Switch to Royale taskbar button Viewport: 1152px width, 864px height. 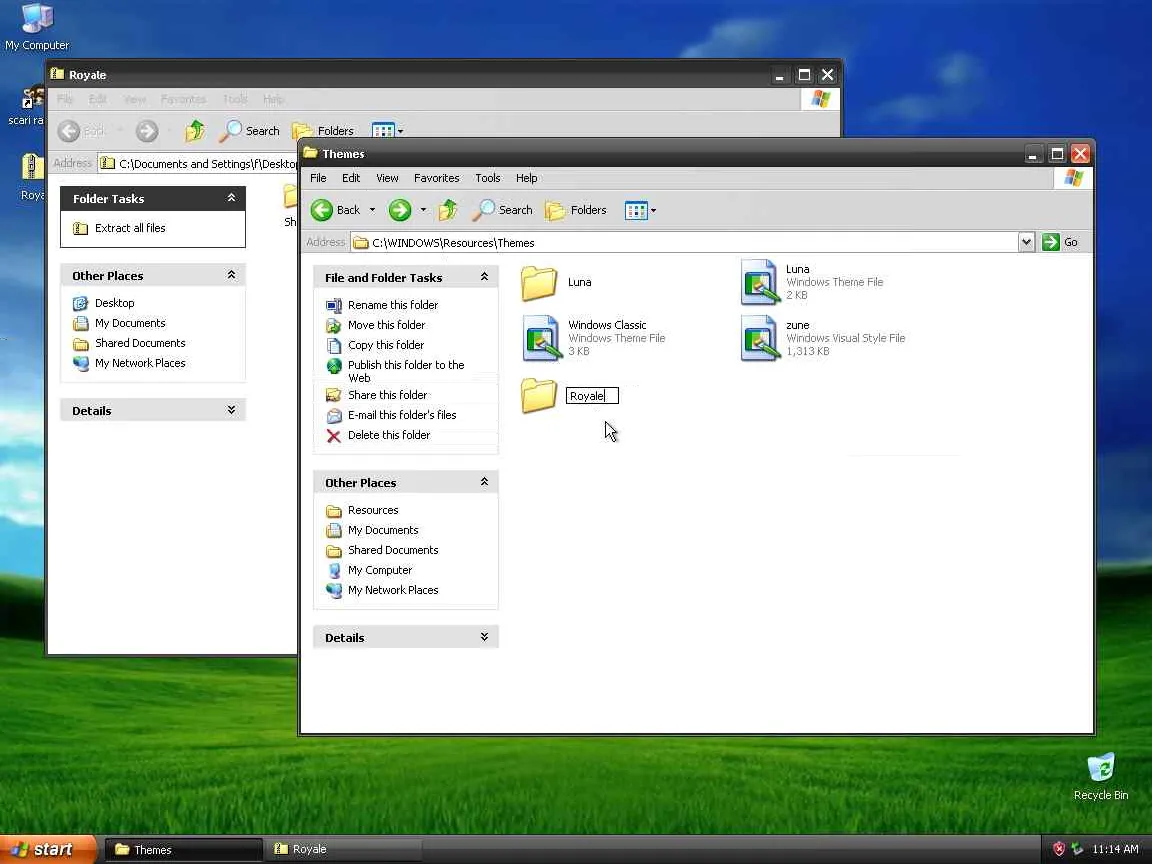[343, 849]
